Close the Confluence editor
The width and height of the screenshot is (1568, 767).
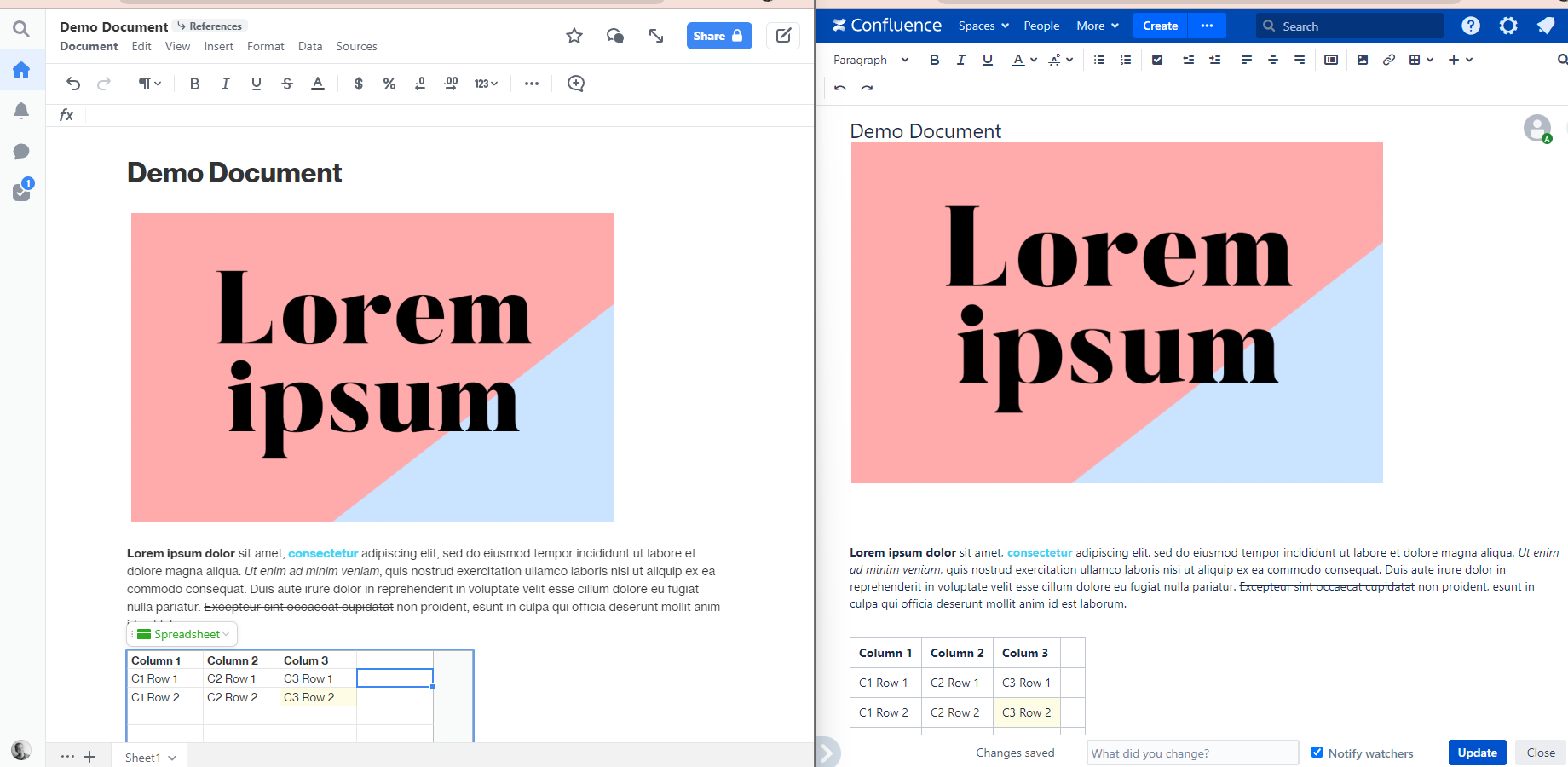[x=1540, y=753]
